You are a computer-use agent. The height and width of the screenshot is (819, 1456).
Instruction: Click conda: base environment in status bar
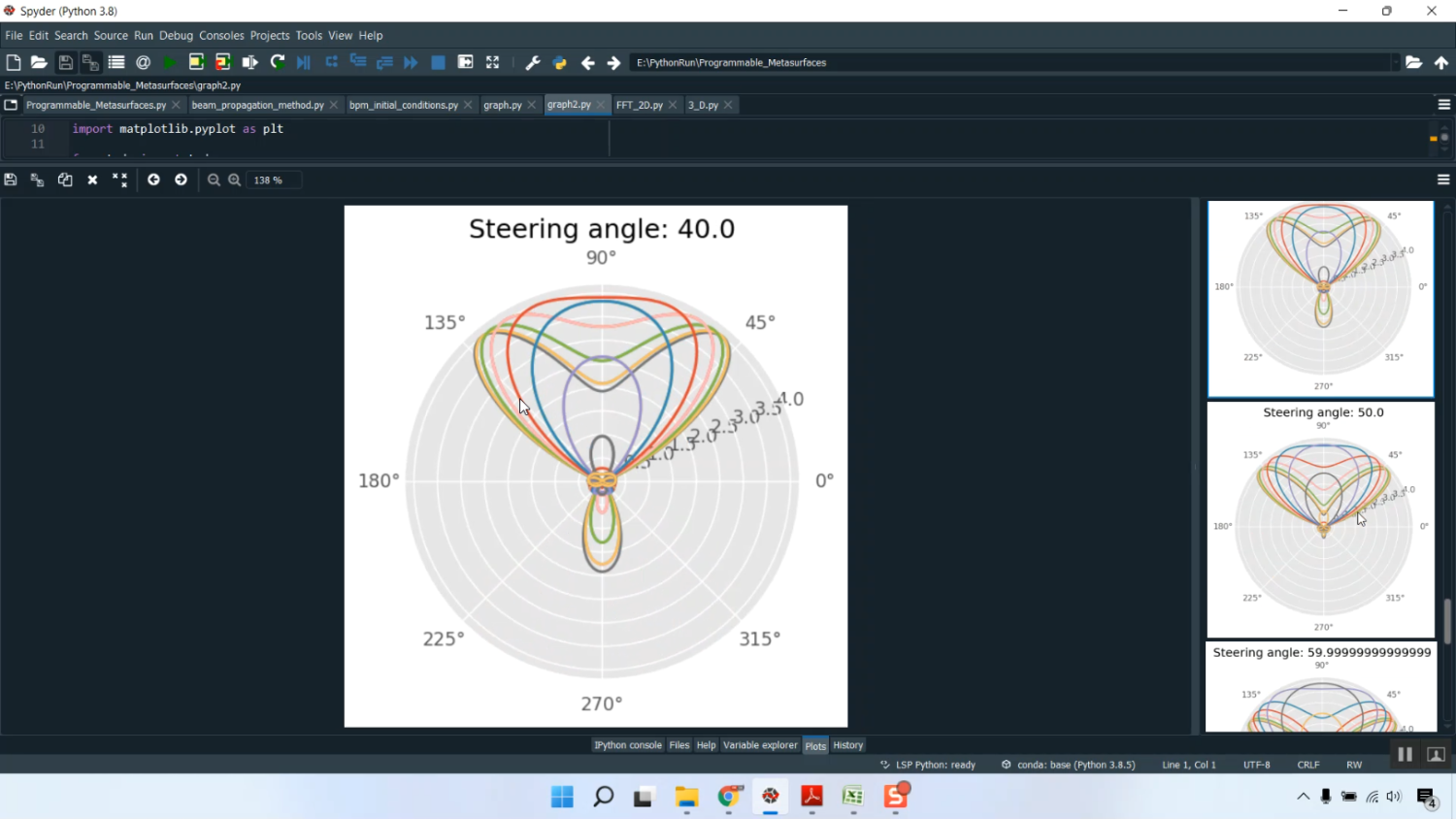click(1068, 765)
